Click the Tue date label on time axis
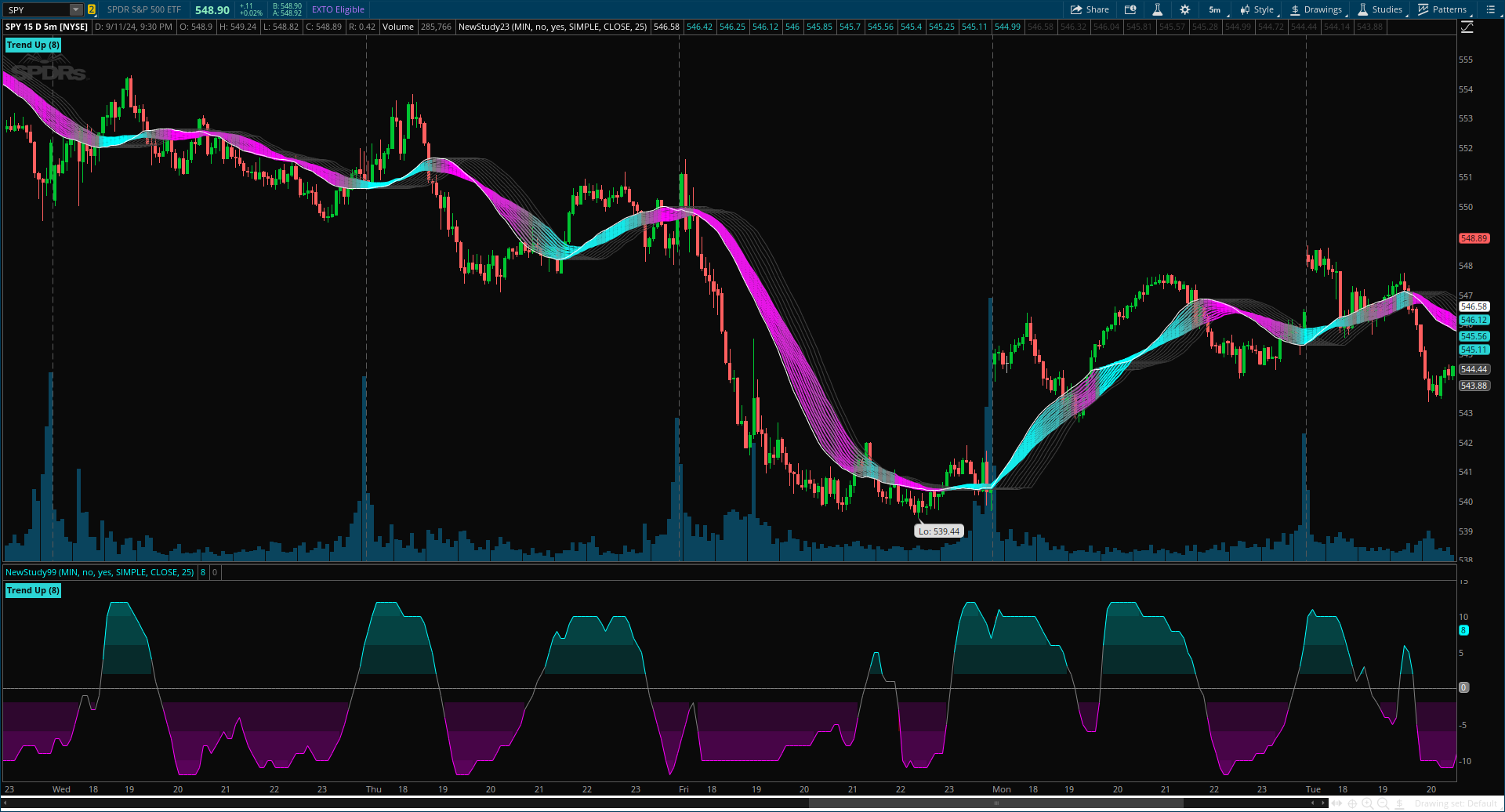The width and height of the screenshot is (1505, 812). (x=1313, y=789)
